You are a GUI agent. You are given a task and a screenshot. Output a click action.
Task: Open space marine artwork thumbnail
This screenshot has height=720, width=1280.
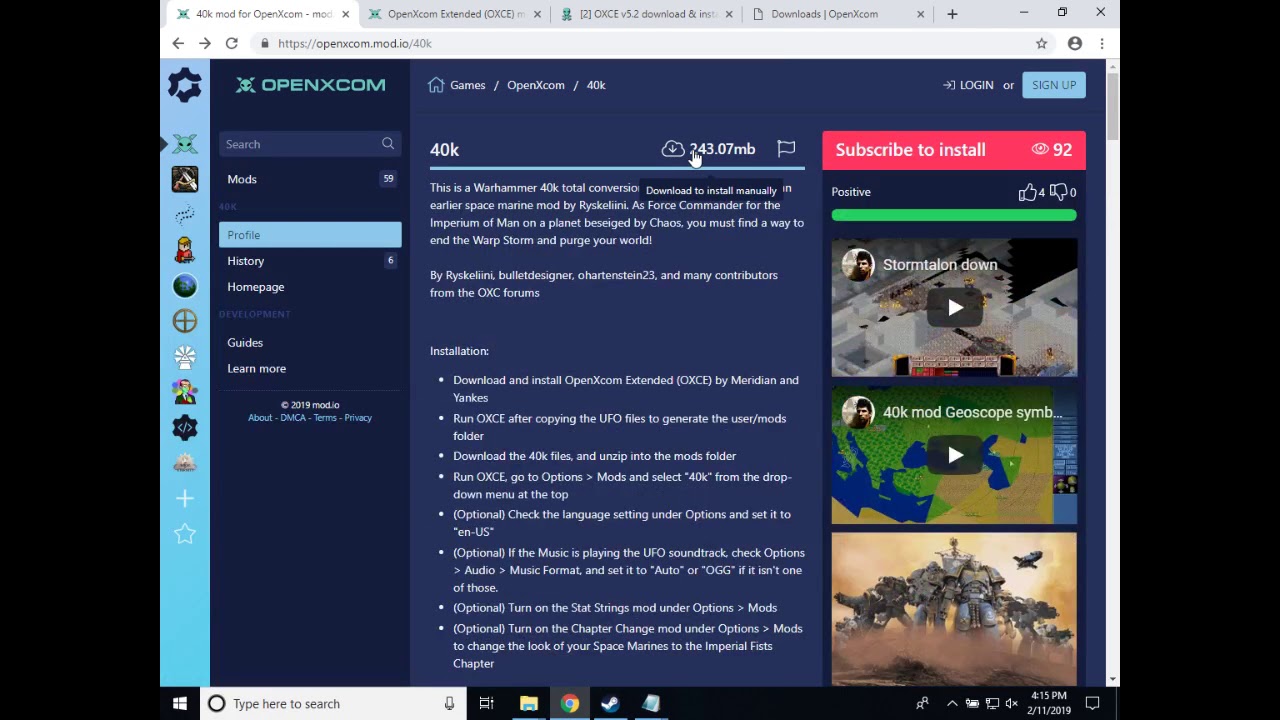954,608
